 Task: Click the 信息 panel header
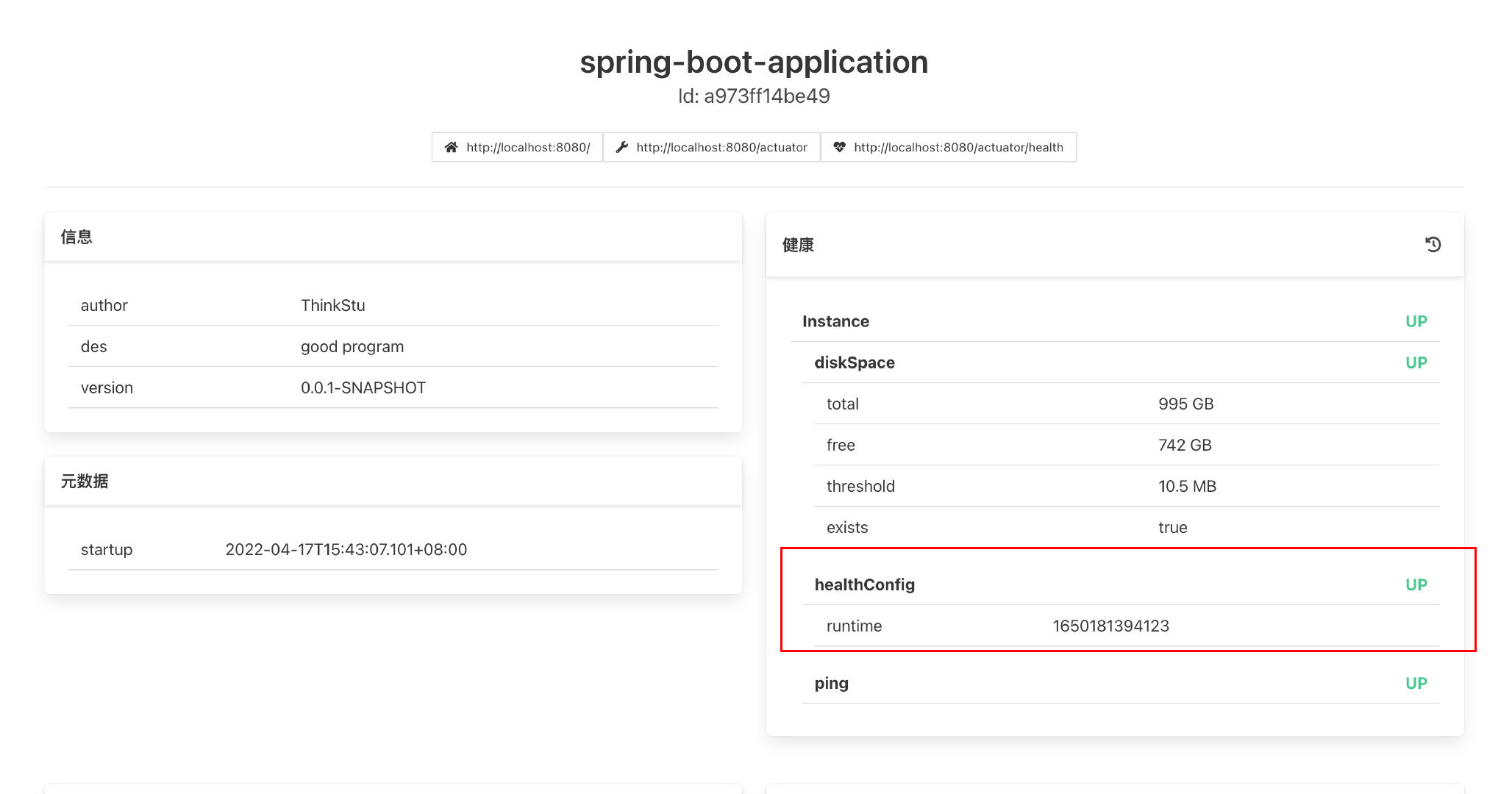click(x=76, y=237)
